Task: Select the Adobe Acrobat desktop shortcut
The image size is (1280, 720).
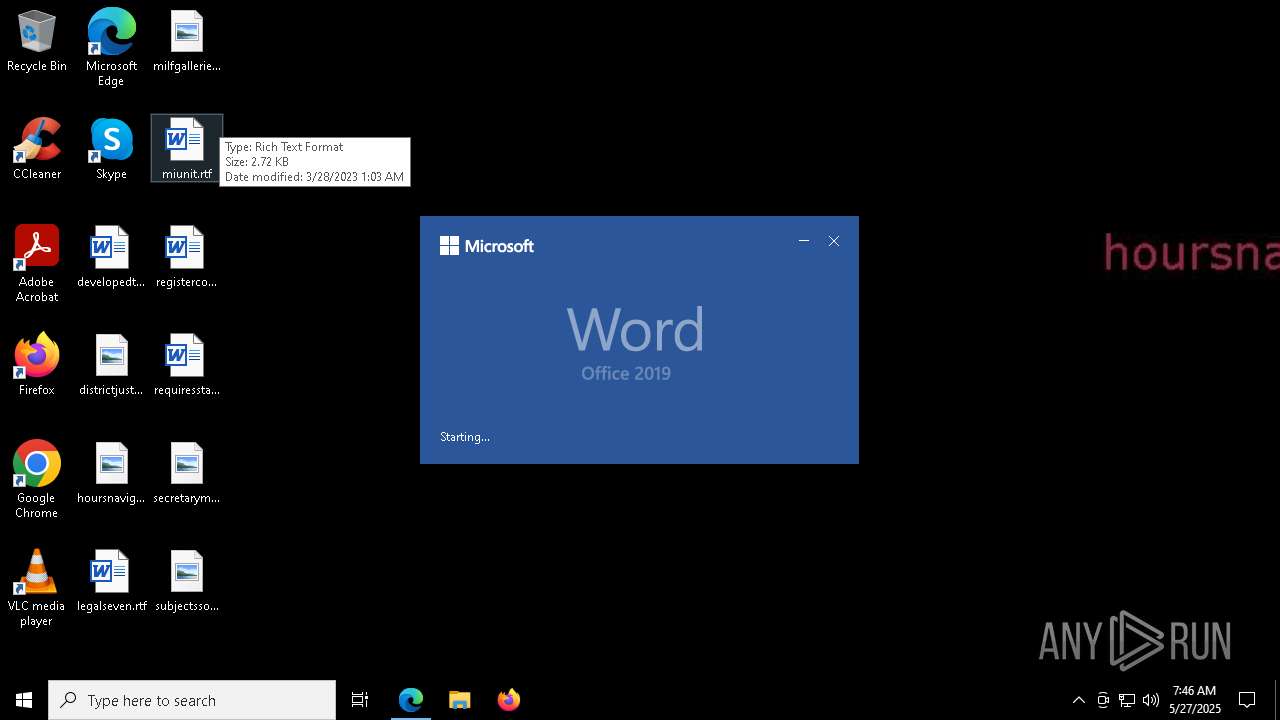Action: click(x=37, y=264)
